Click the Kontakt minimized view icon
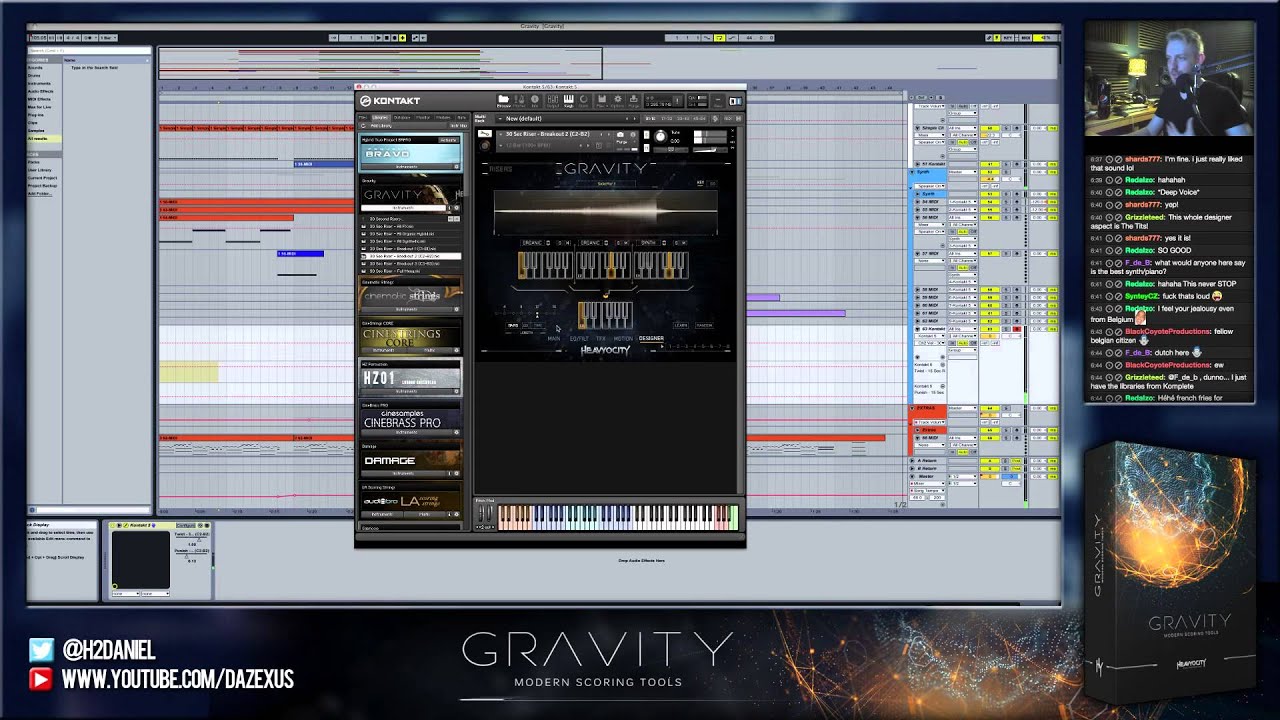Image resolution: width=1280 pixels, height=720 pixels. tap(718, 100)
